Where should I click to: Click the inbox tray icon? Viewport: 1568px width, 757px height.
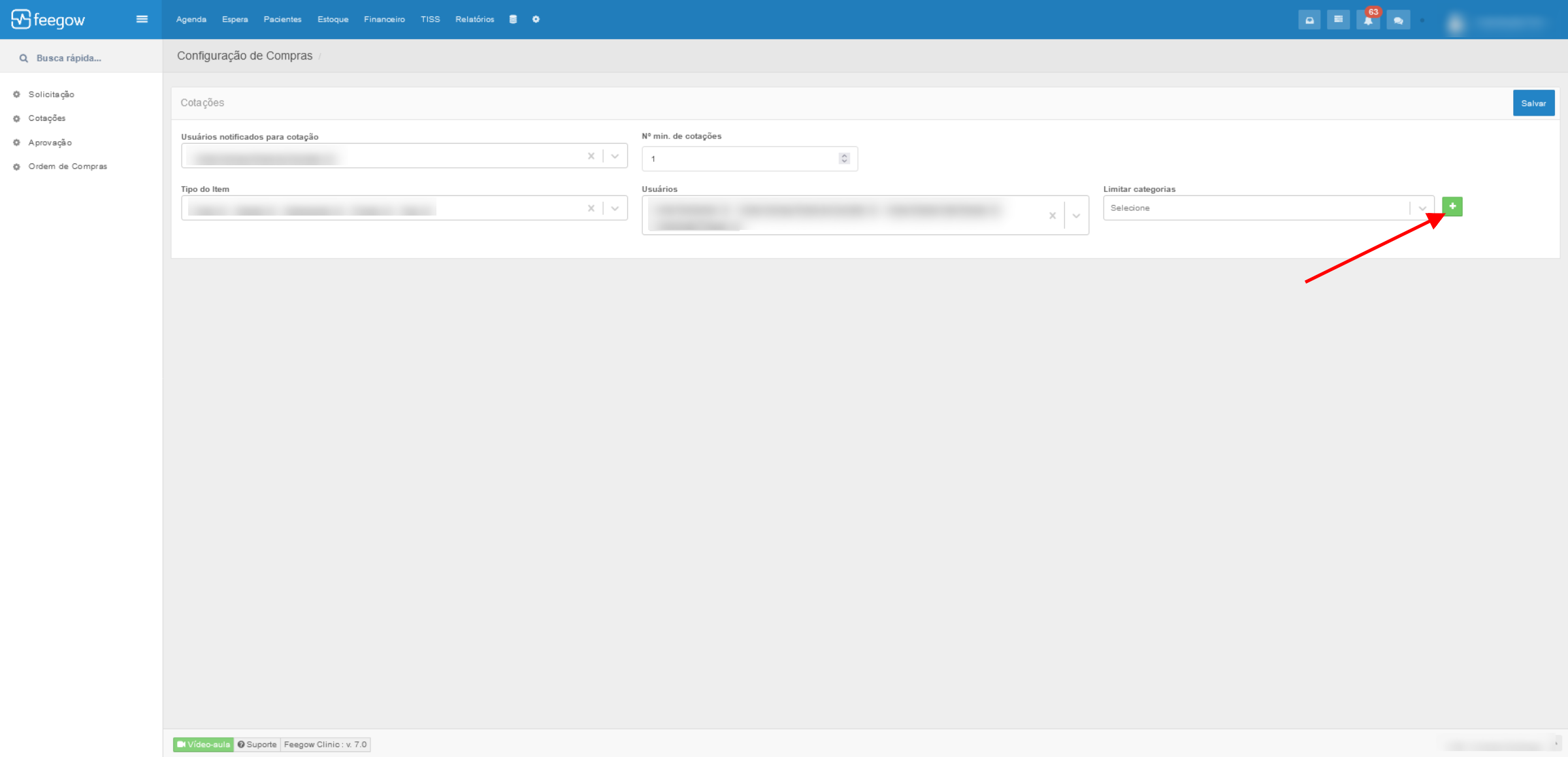[x=1309, y=20]
